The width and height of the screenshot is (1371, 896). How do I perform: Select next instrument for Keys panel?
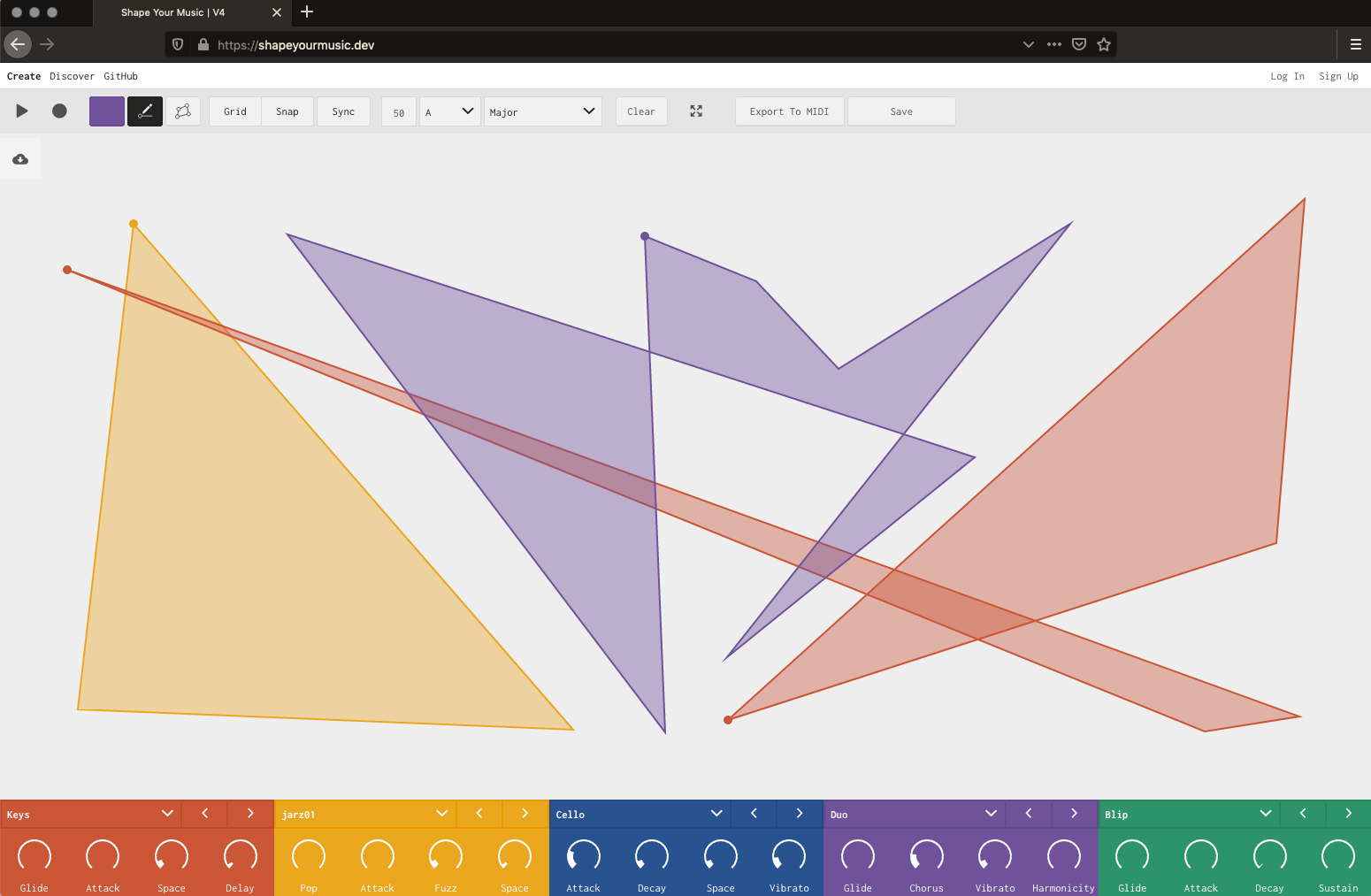point(250,814)
